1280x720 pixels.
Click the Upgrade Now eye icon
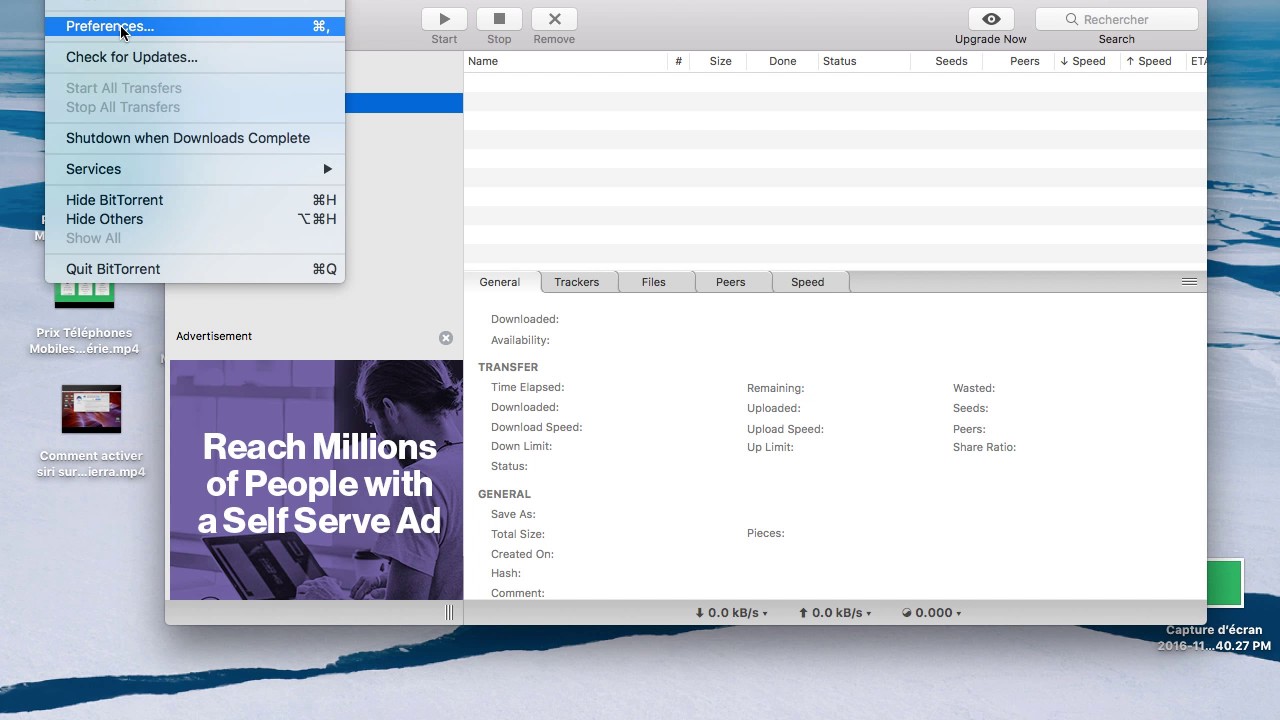[x=991, y=19]
